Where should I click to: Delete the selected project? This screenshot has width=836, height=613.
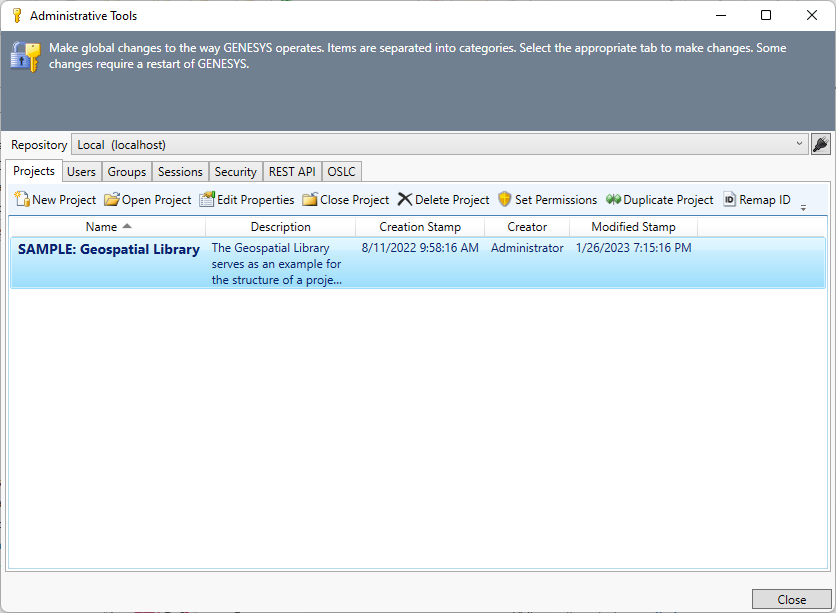[x=442, y=199]
